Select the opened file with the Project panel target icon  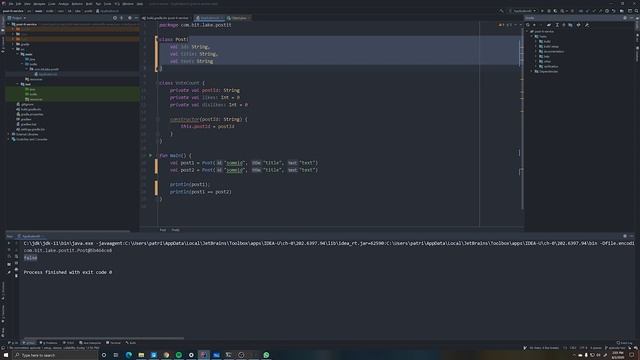point(115,18)
